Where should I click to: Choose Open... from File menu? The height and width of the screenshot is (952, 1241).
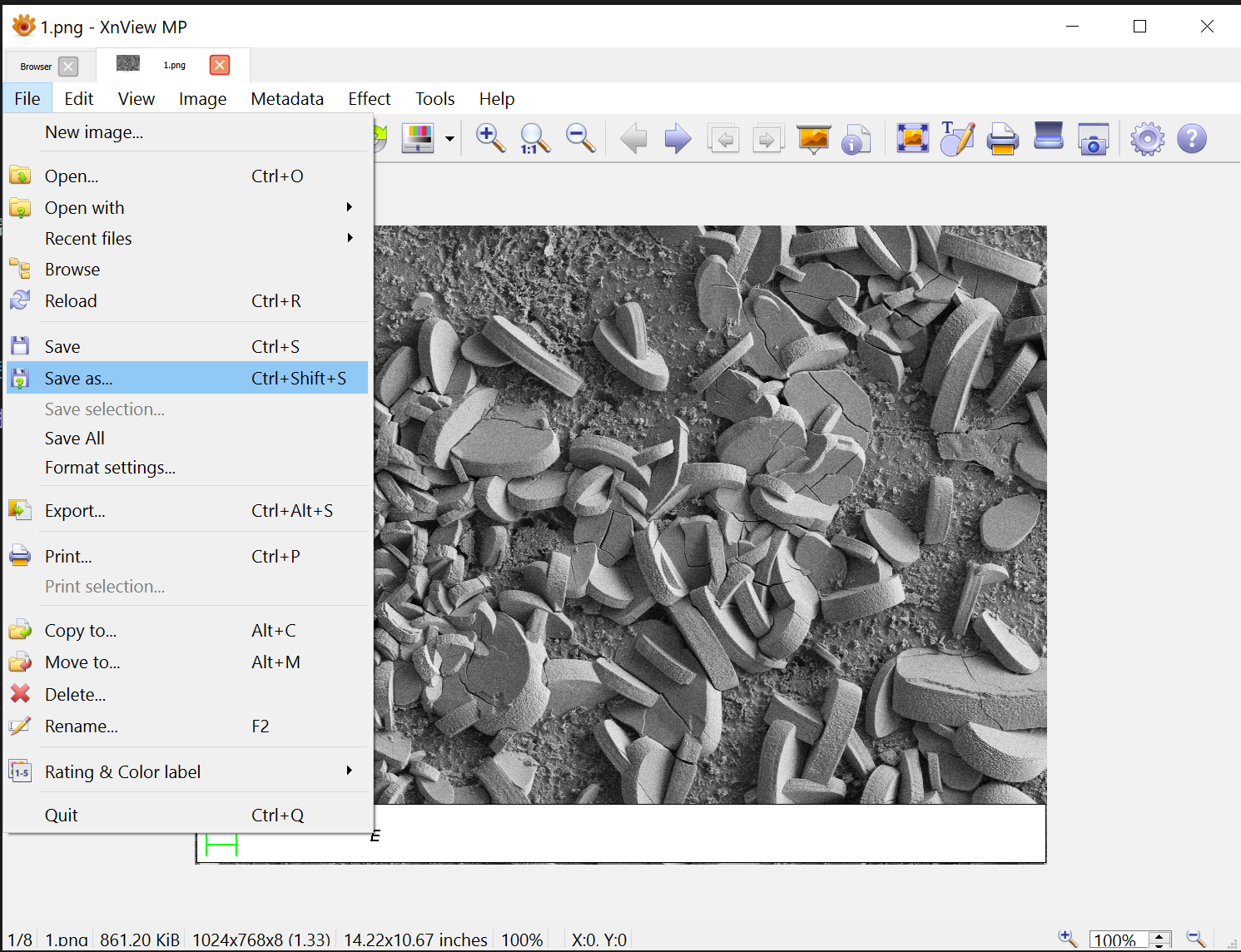[187, 176]
